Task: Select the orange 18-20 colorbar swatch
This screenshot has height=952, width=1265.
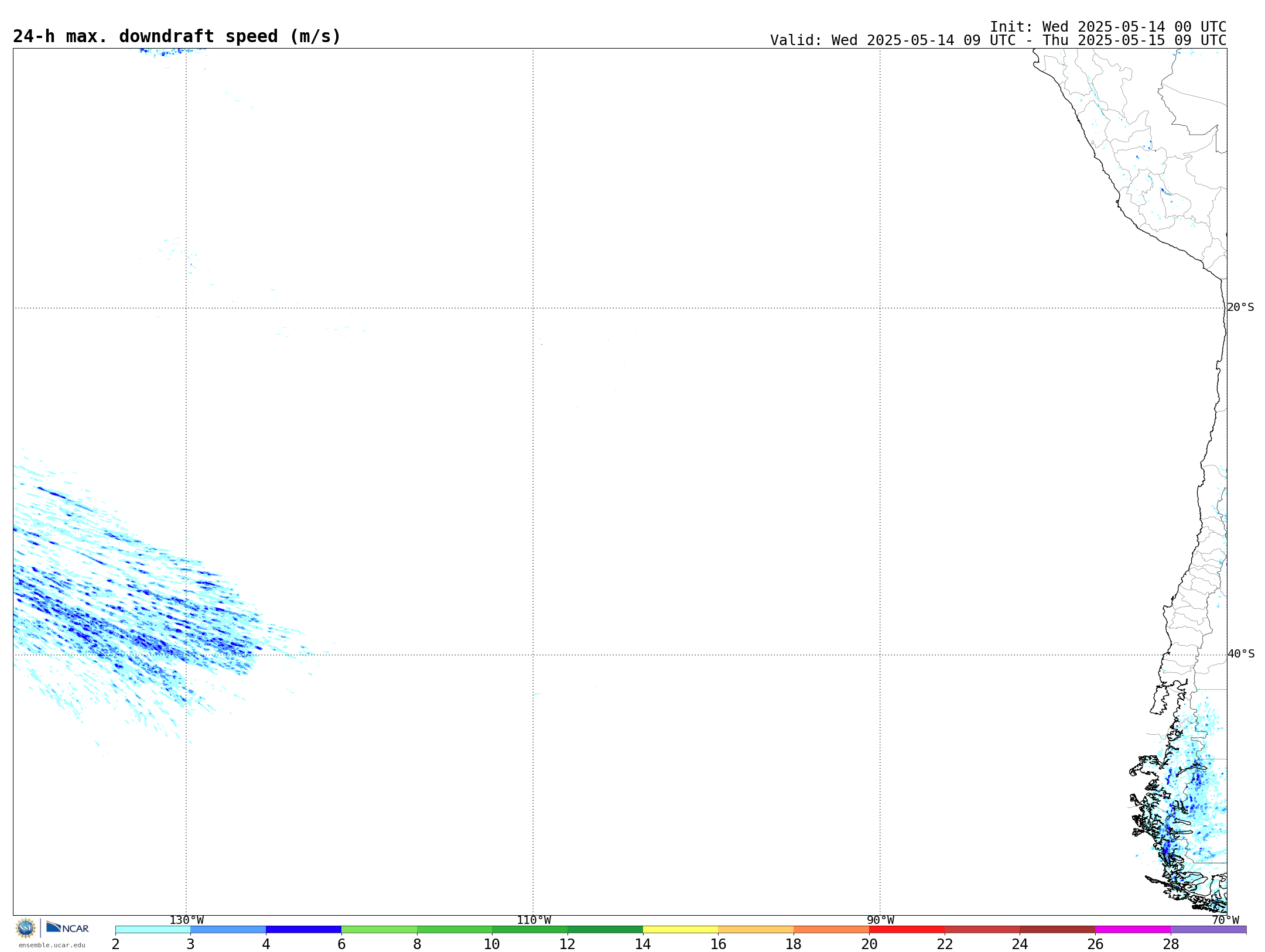Action: (832, 930)
